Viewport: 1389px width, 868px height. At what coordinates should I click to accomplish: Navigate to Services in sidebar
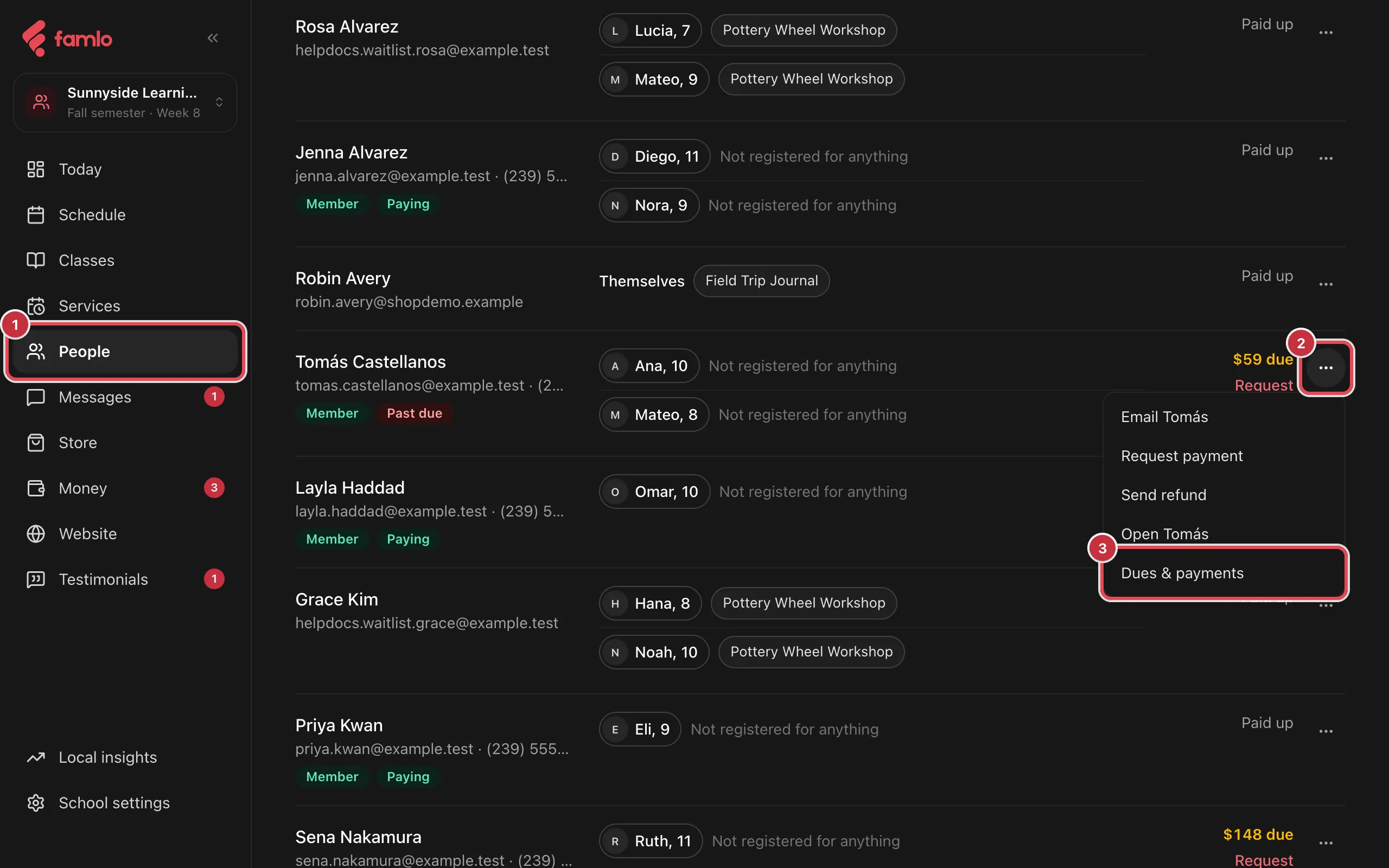coord(125,306)
